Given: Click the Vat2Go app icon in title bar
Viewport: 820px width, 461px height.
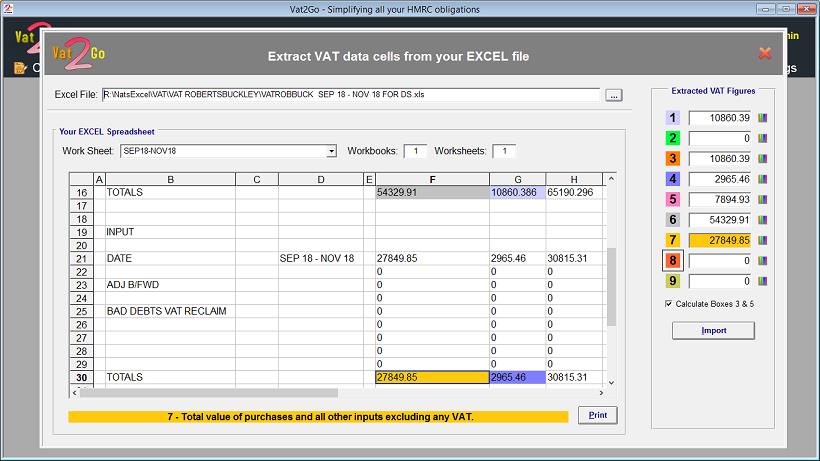Looking at the screenshot, I should 8,9.
